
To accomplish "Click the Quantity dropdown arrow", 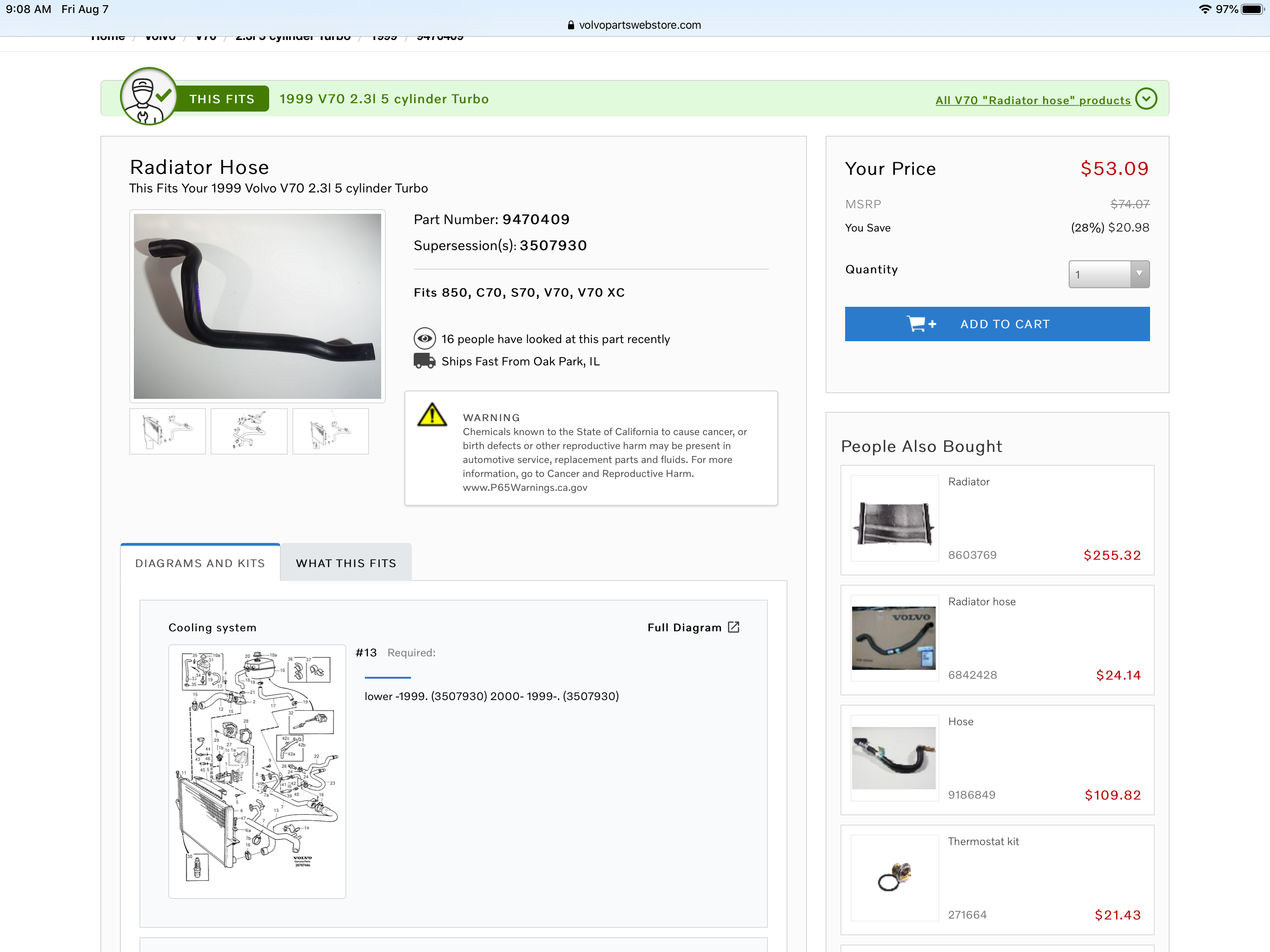I will tap(1139, 274).
